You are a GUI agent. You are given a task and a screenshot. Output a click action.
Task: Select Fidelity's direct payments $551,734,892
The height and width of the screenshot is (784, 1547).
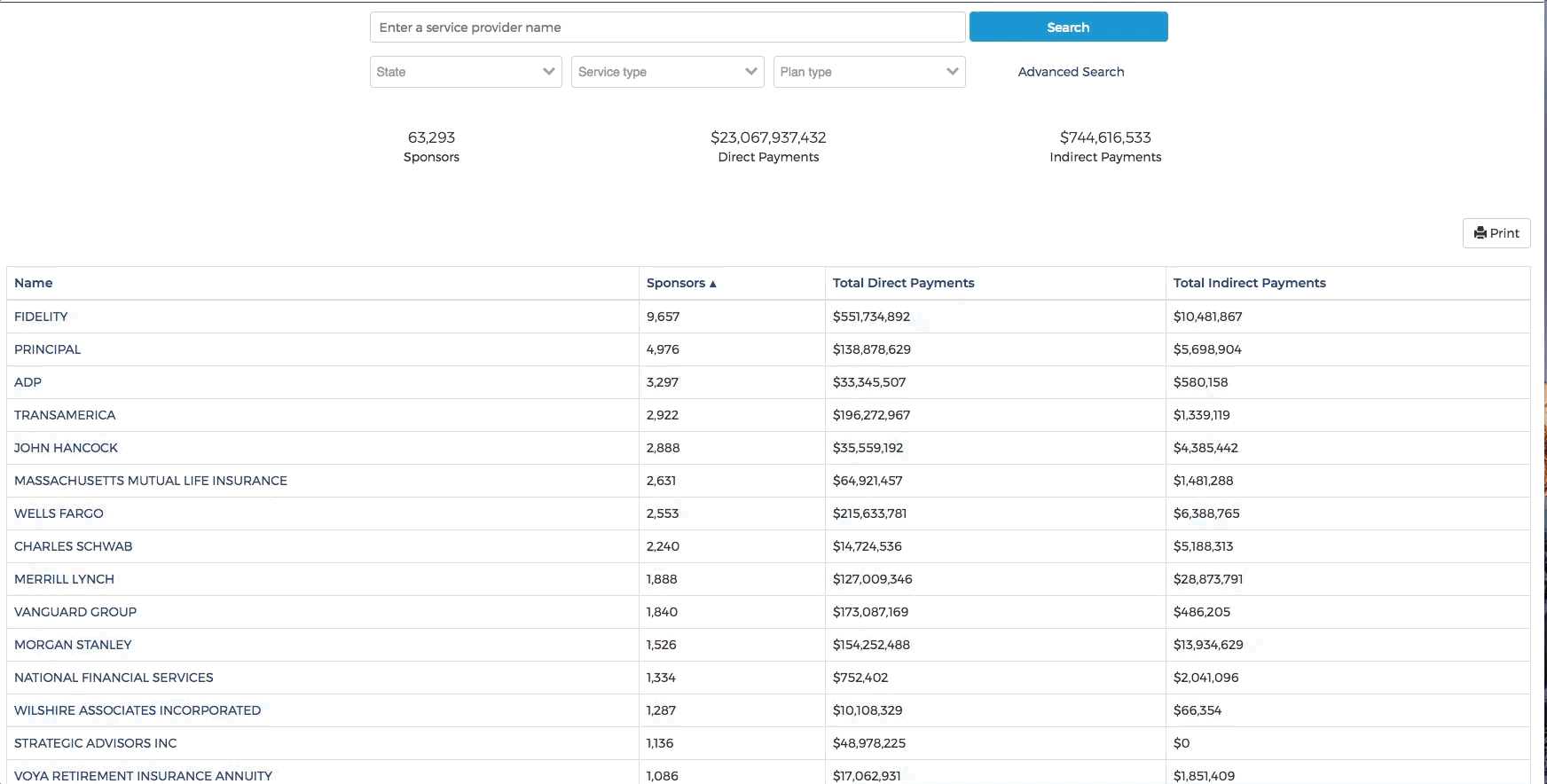coord(871,317)
